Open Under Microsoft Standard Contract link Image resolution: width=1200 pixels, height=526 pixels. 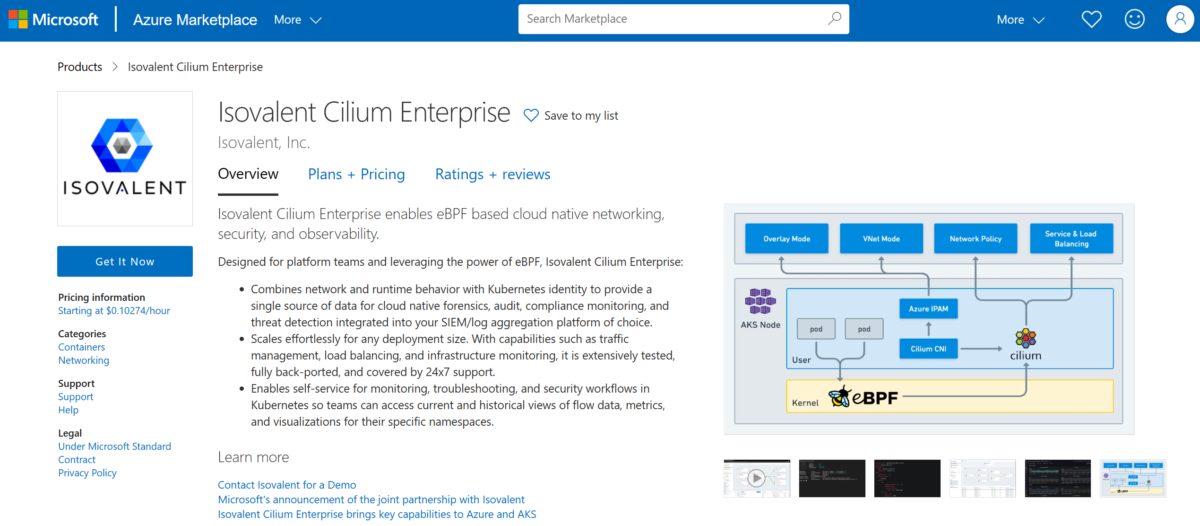114,453
